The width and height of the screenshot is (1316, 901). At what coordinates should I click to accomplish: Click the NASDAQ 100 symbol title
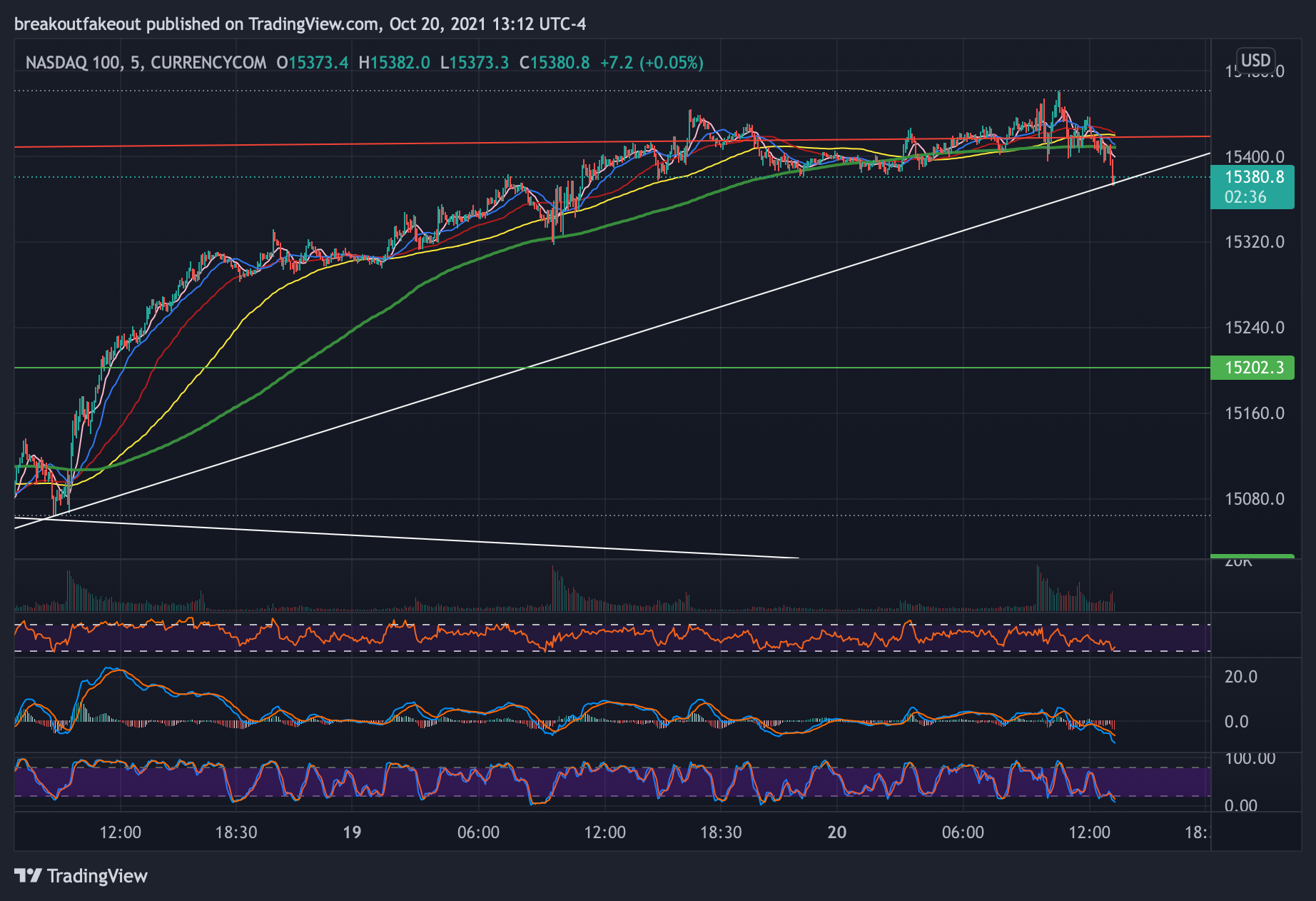coord(73,63)
